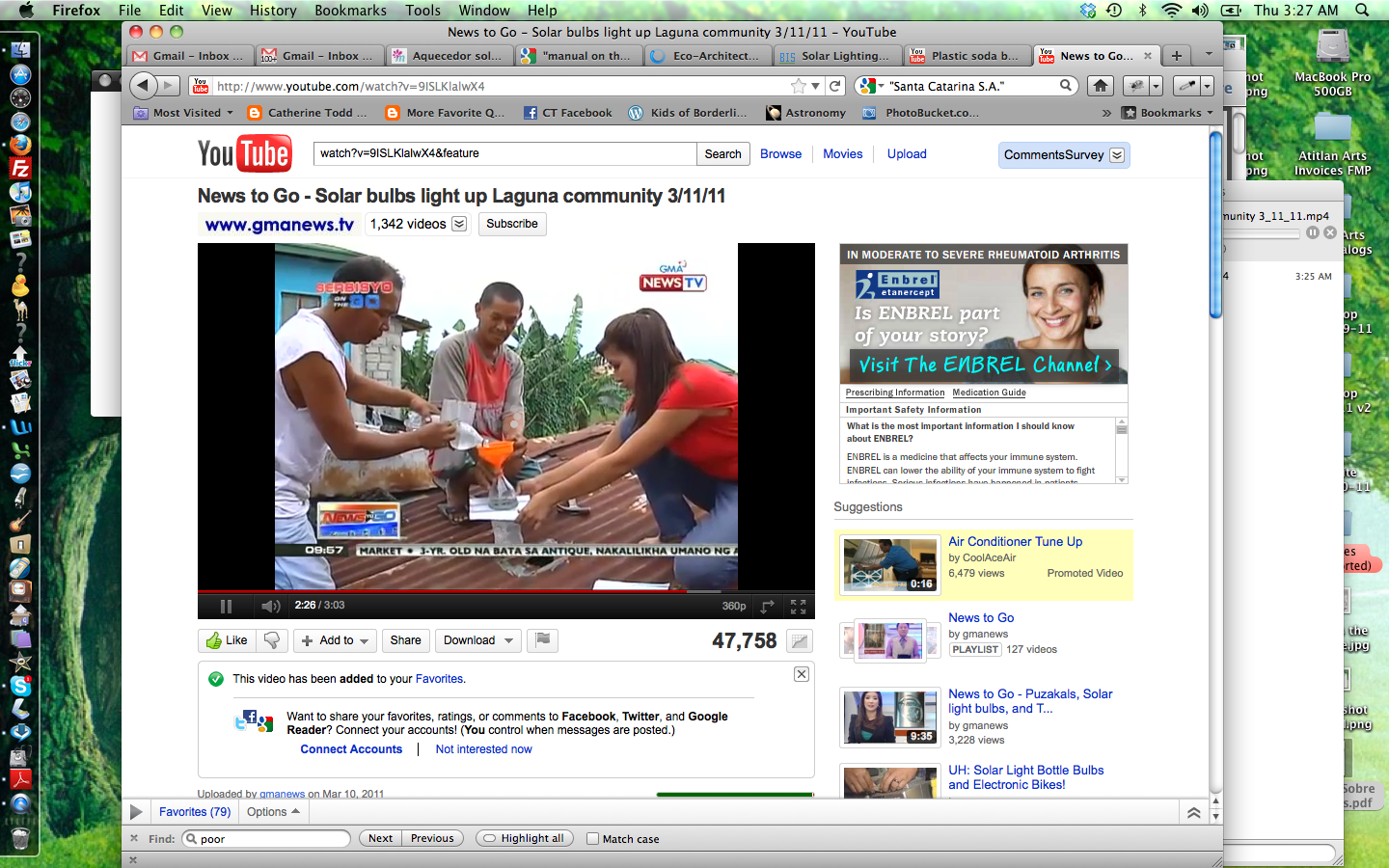Click the thumbs-down dislike icon
Image resolution: width=1389 pixels, height=868 pixels.
tap(273, 640)
